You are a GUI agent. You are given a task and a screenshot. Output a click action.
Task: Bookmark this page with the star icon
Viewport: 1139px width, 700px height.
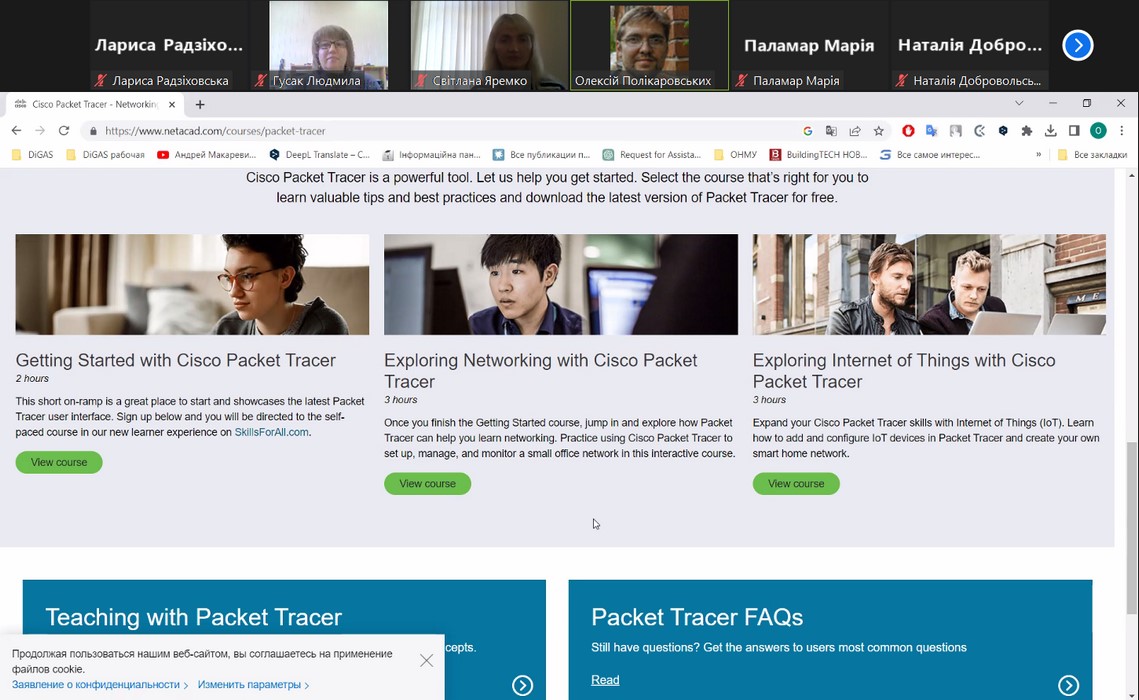point(879,131)
